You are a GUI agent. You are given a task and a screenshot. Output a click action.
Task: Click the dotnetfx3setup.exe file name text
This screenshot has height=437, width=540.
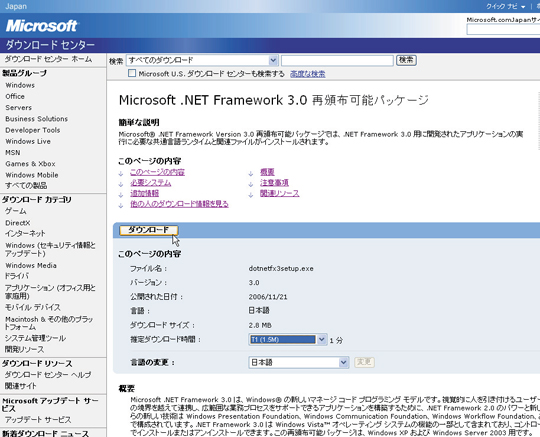pos(281,269)
